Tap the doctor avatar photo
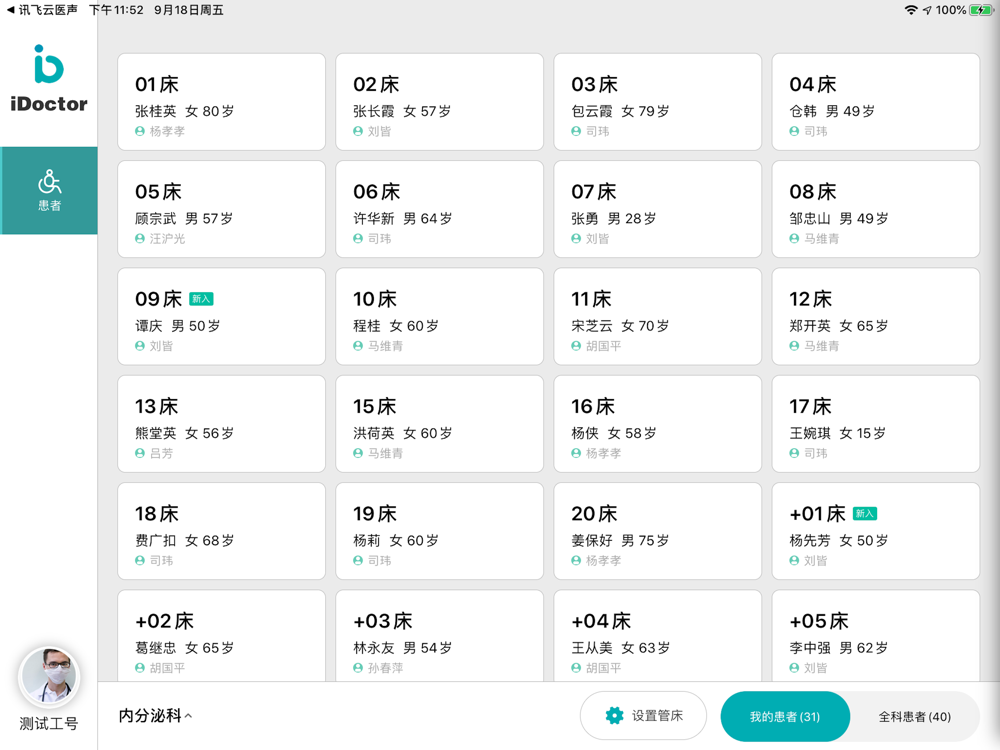This screenshot has height=750, width=1000. tap(49, 677)
